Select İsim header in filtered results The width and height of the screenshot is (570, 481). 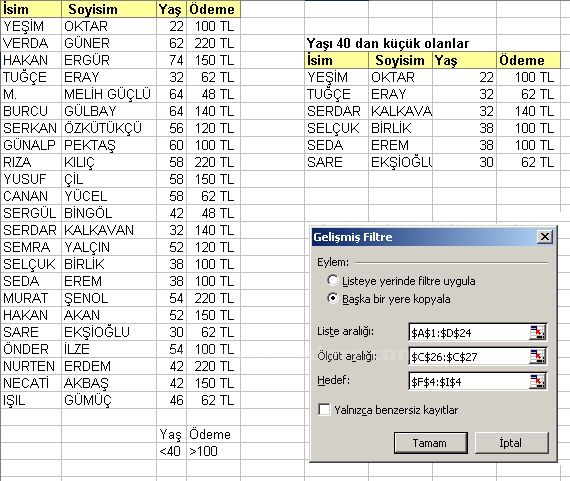point(336,60)
